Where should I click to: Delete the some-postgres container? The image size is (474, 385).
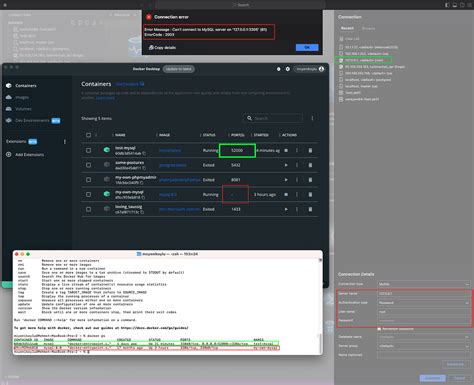310,165
